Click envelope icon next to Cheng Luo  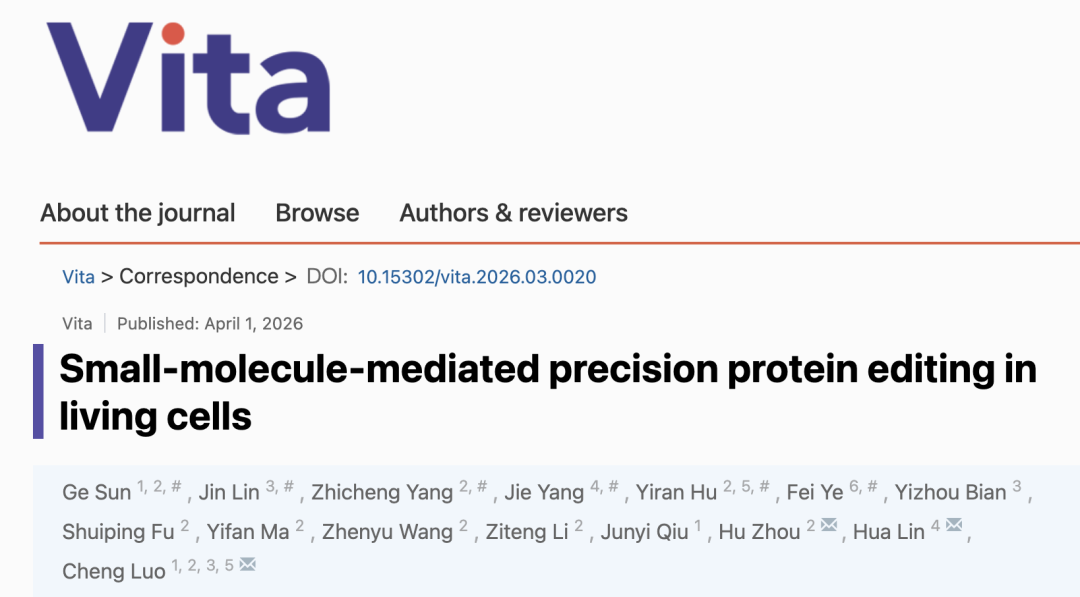(x=247, y=565)
